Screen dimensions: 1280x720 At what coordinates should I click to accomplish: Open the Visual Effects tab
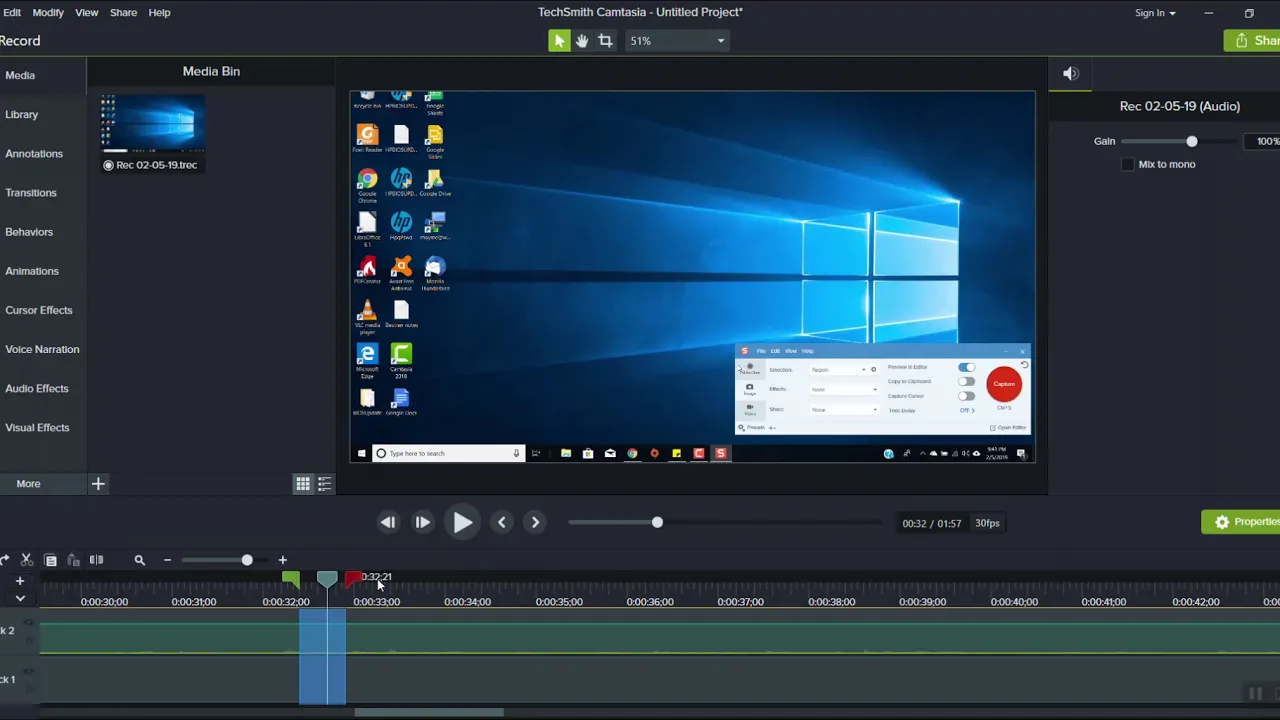click(x=42, y=427)
